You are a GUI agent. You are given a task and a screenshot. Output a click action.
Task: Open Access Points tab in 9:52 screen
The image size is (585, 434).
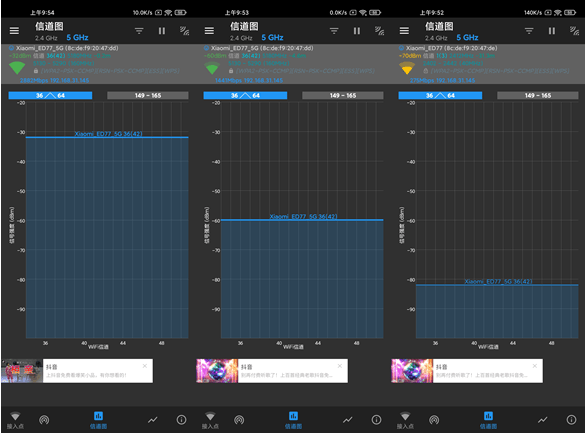coord(405,420)
